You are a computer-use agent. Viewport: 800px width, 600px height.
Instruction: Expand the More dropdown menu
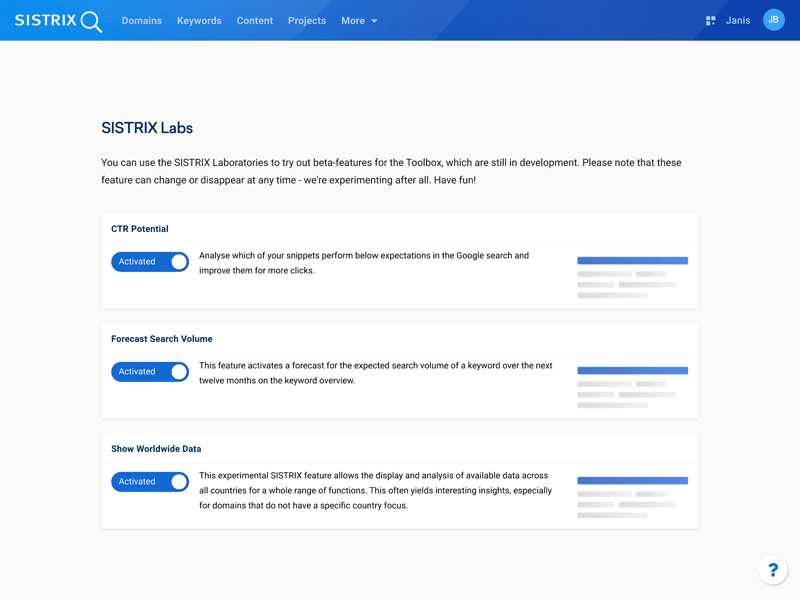[x=358, y=20]
